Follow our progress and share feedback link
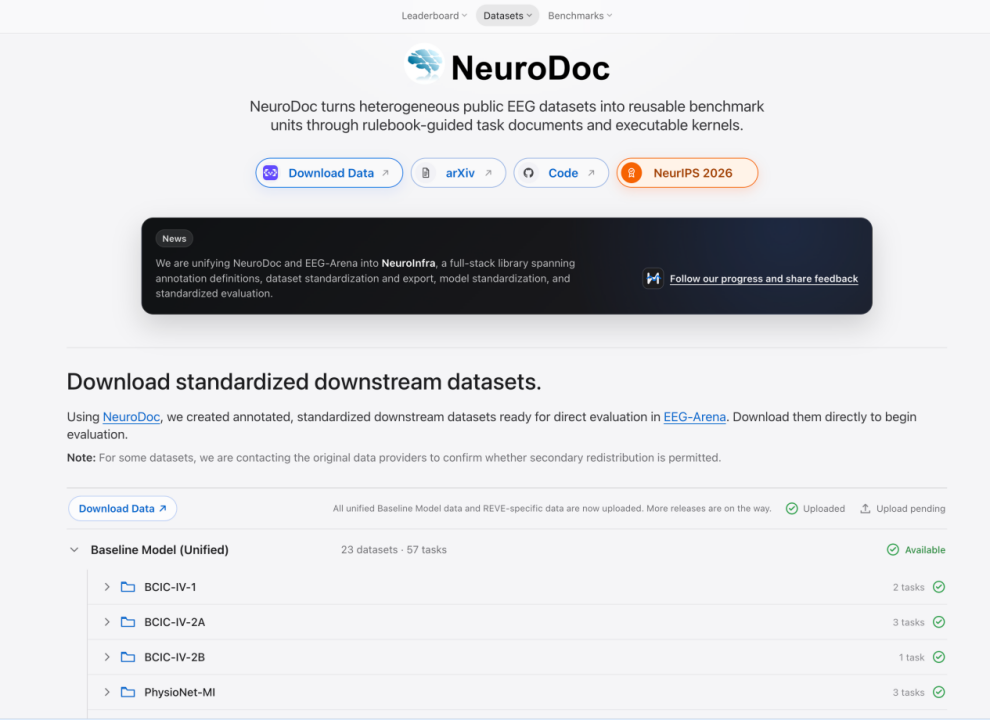Image resolution: width=990 pixels, height=720 pixels. (x=764, y=279)
